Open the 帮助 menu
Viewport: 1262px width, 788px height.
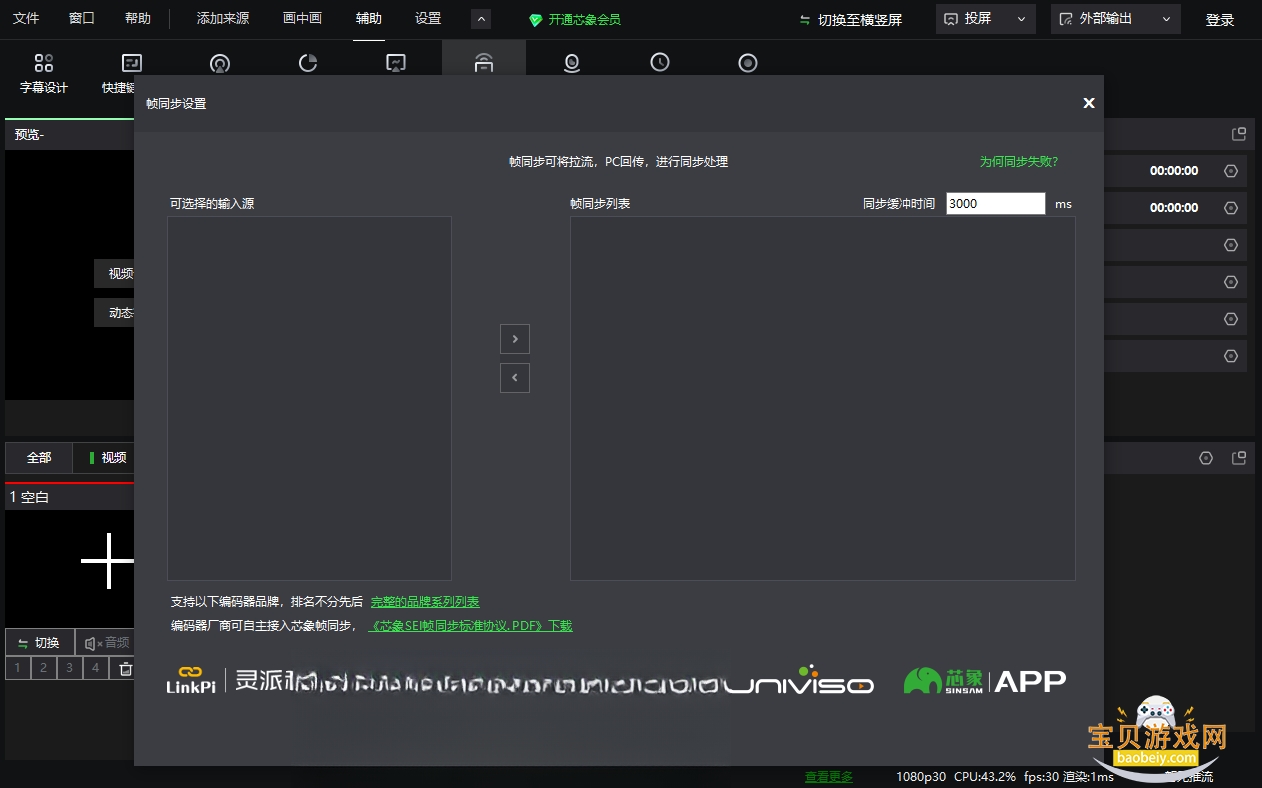138,18
